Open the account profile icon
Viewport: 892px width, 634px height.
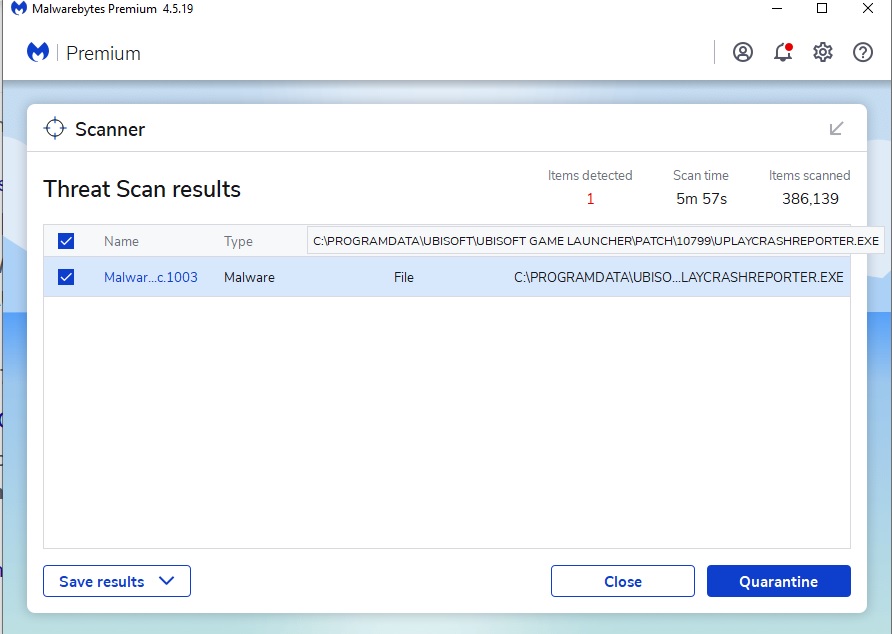742,52
